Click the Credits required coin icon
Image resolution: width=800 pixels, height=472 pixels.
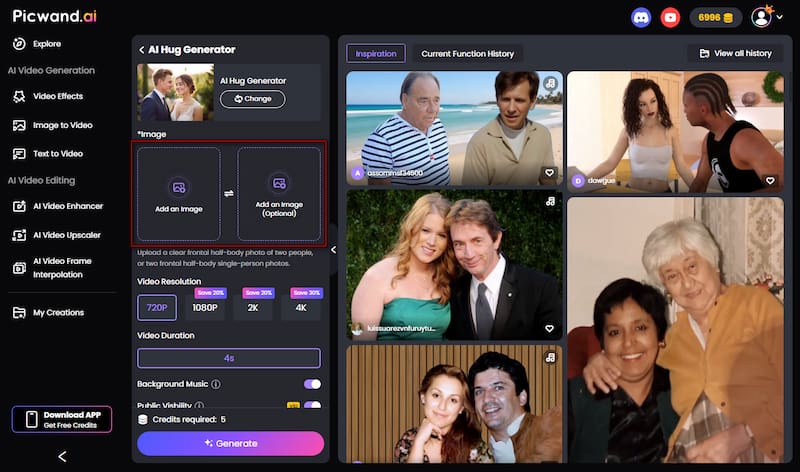143,419
